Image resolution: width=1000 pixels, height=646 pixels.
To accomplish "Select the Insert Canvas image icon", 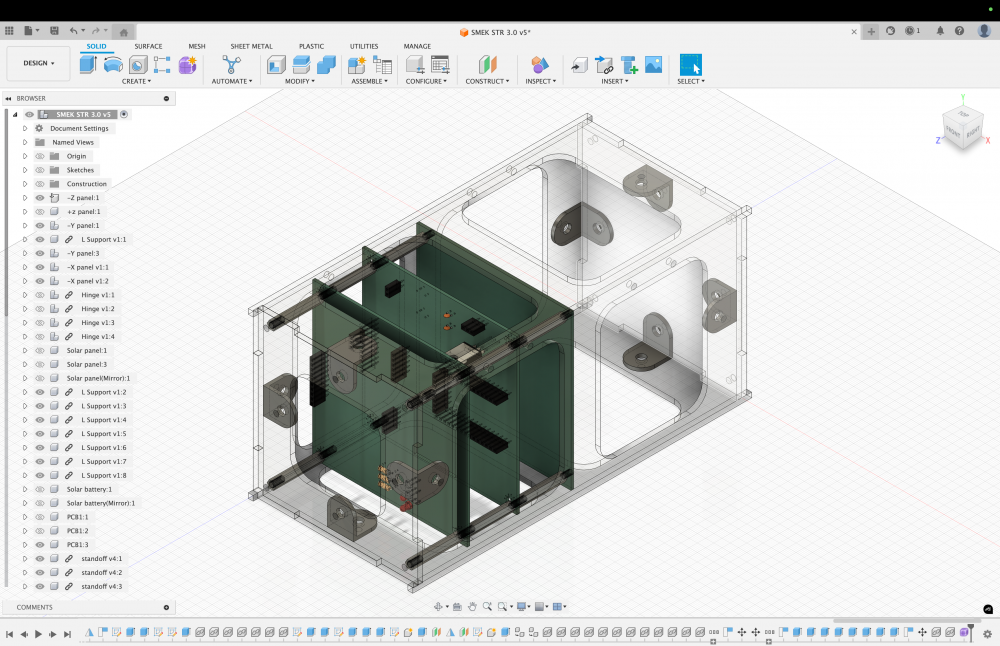I will pos(653,65).
